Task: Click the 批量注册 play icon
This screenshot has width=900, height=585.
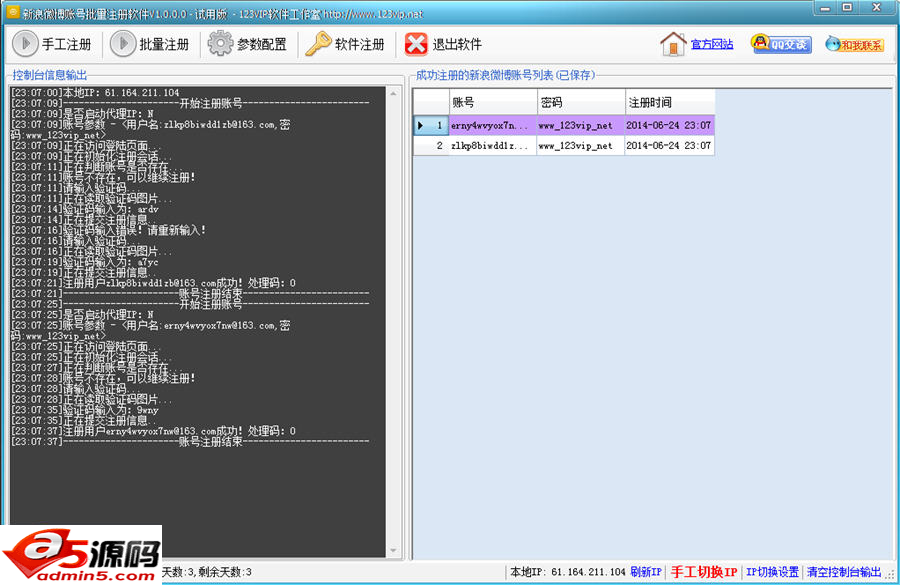Action: tap(122, 44)
